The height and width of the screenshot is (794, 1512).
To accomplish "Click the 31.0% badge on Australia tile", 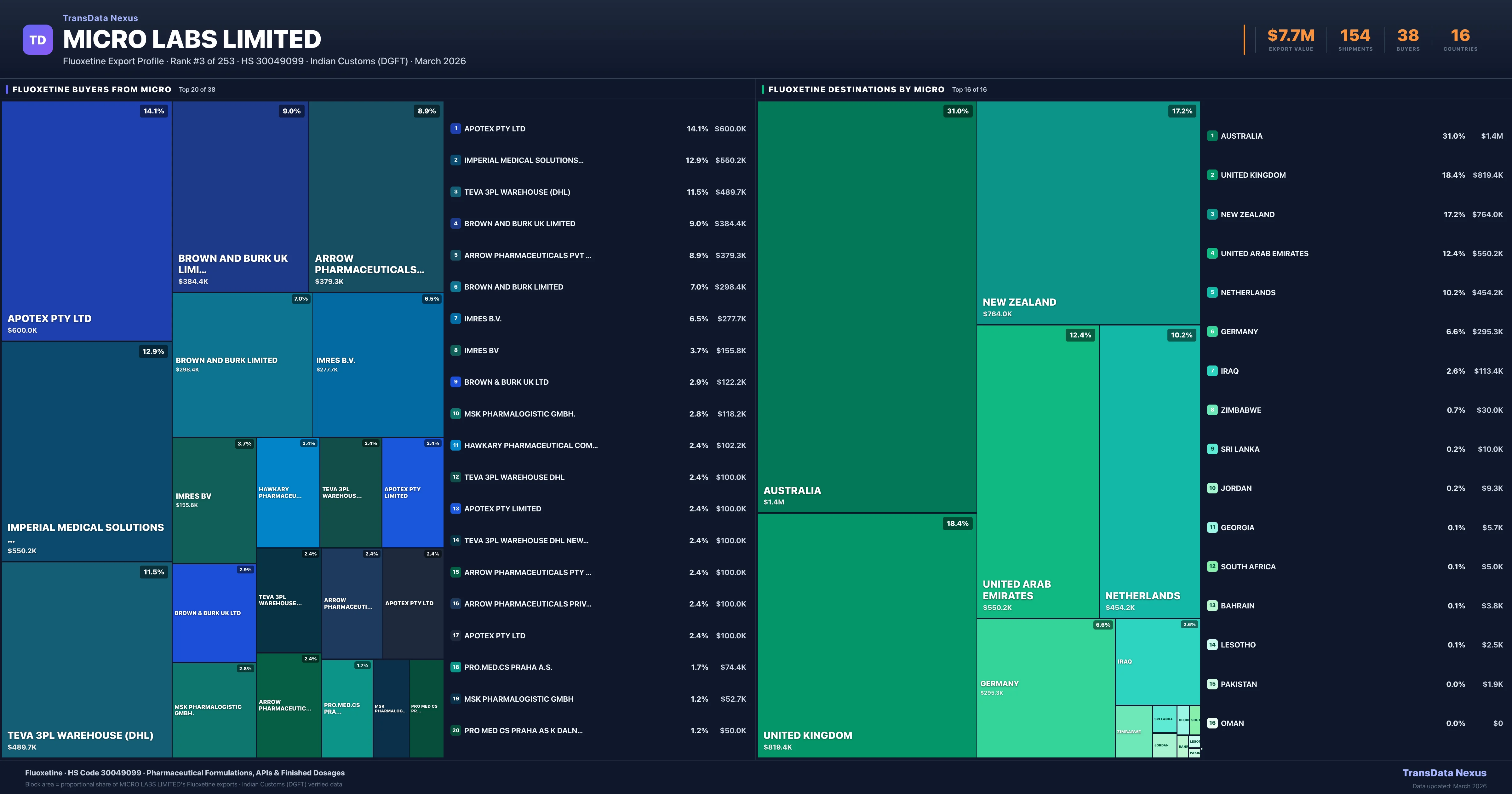I will coord(957,111).
